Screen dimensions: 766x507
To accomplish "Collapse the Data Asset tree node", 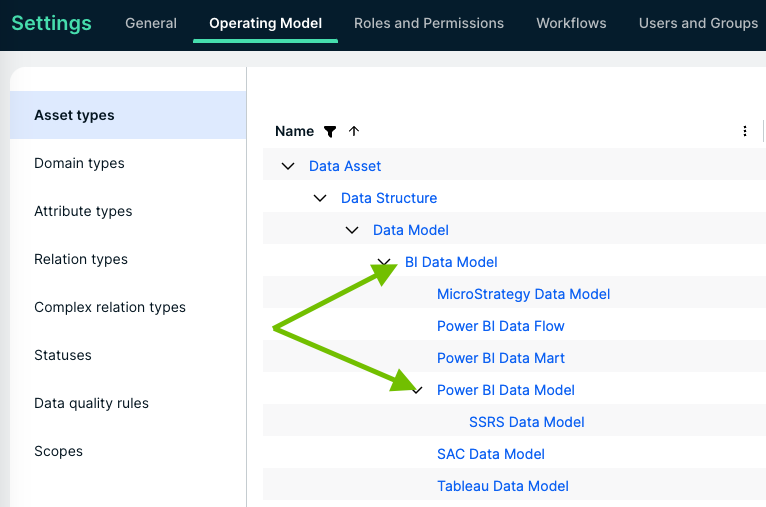I will 288,166.
